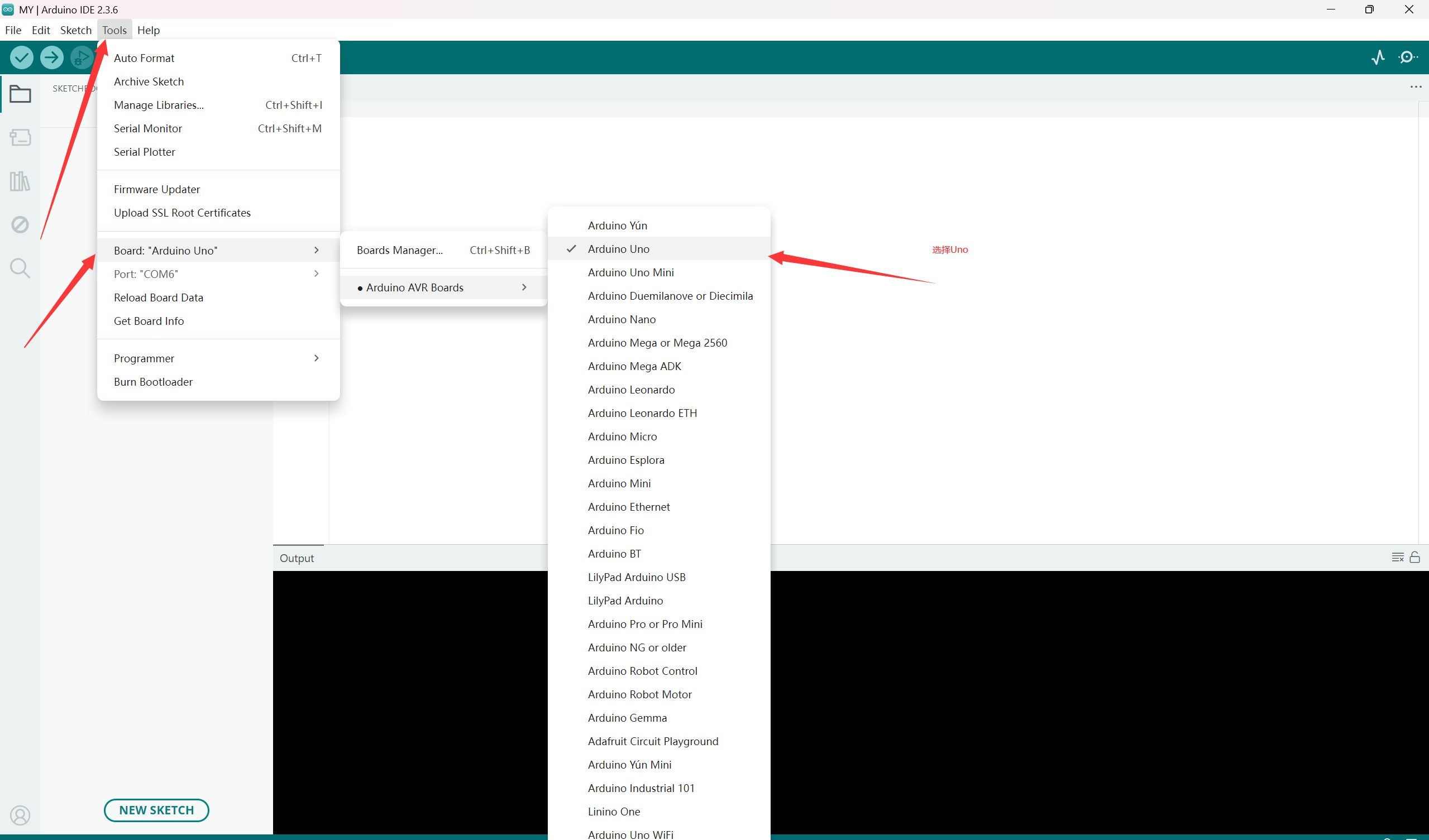Open the Sketchbook folder sidebar icon
Screen dimensions: 1429x840
click(20, 94)
